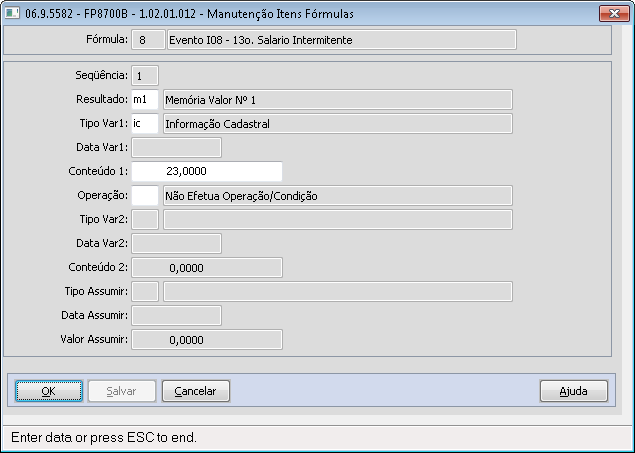Close the Manutenção Itens Fórmulas window
The width and height of the screenshot is (635, 453).
(614, 13)
